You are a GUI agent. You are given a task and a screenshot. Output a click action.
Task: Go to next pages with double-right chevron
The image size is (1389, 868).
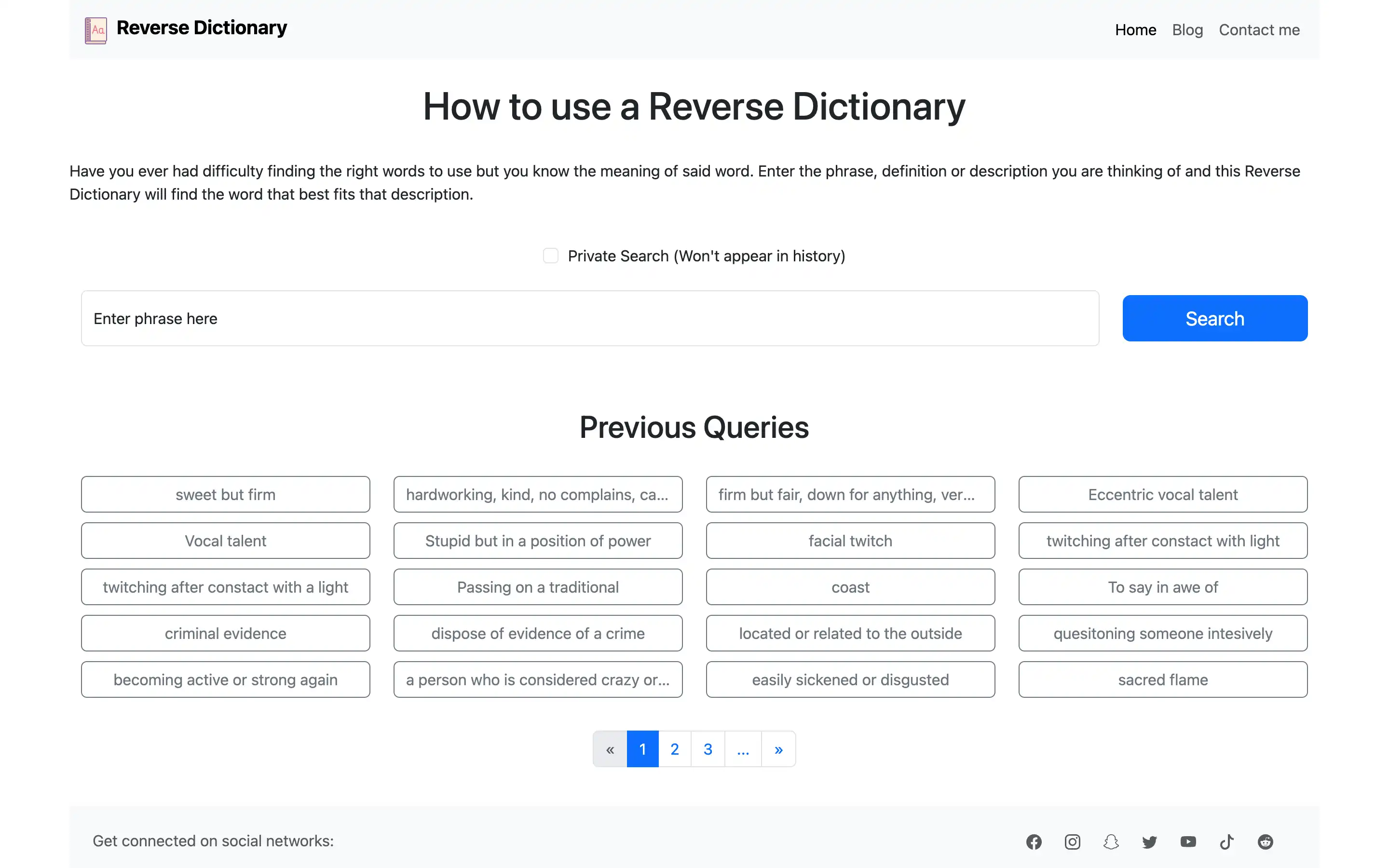tap(778, 748)
